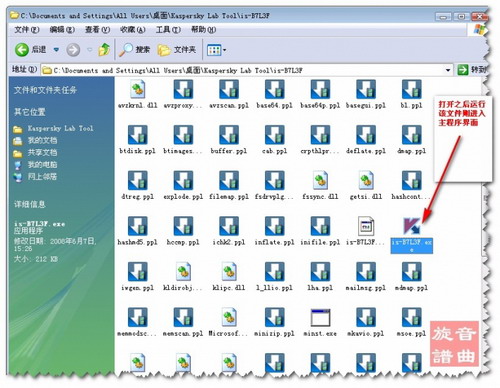The image size is (500, 388).
Task: Open the Views dropdown in toolbar
Action: pos(216,50)
